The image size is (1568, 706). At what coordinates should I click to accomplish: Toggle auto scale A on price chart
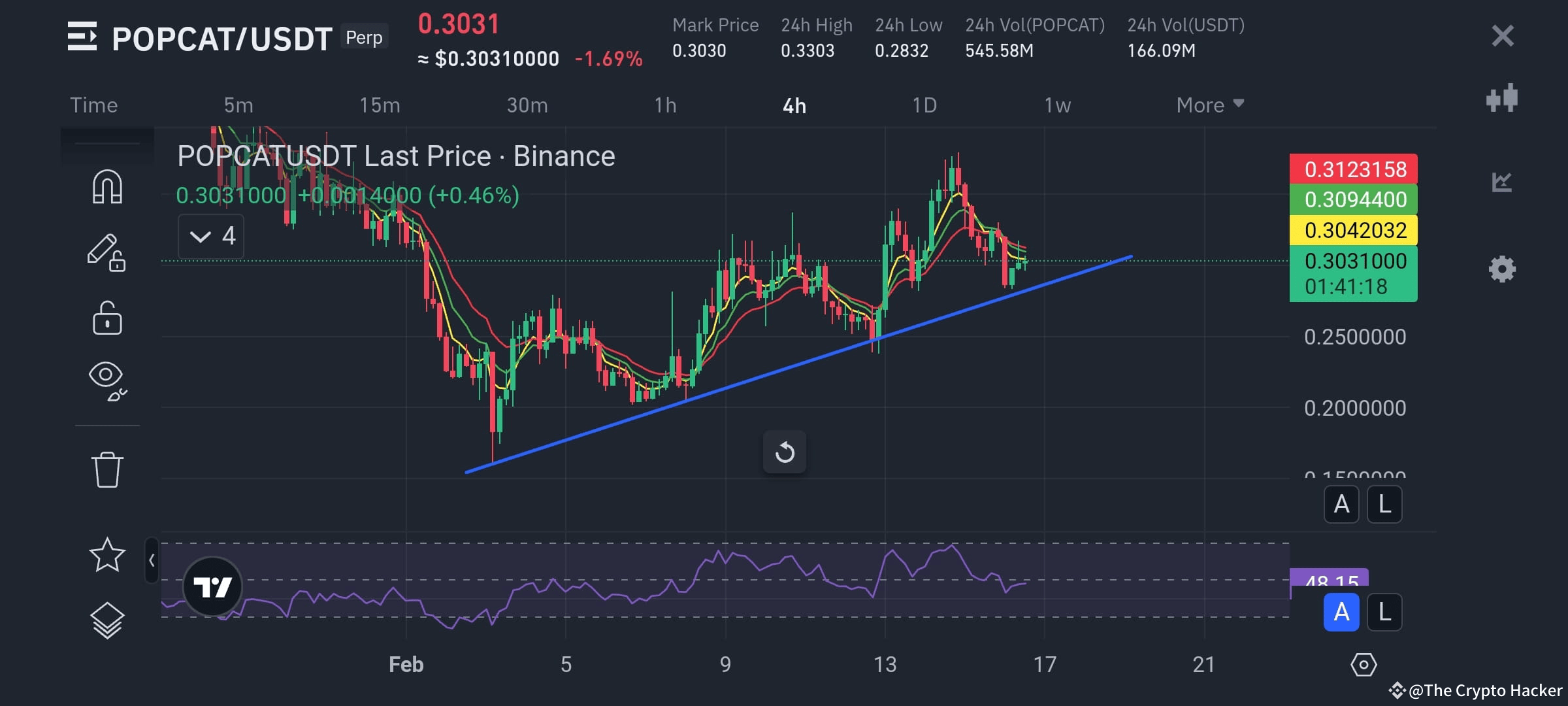click(x=1341, y=504)
